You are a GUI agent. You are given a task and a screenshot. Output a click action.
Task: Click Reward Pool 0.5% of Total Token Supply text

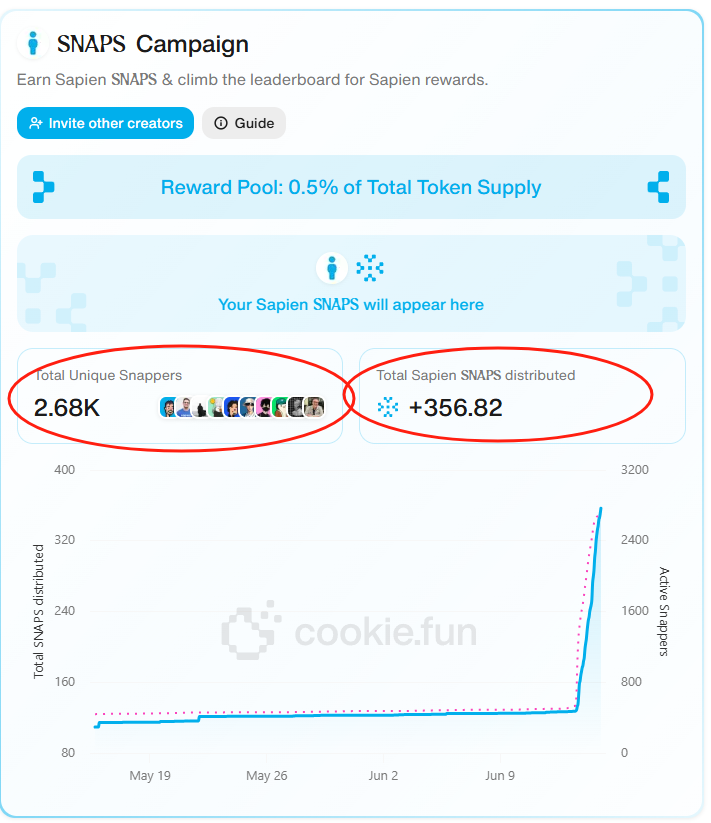click(x=351, y=187)
